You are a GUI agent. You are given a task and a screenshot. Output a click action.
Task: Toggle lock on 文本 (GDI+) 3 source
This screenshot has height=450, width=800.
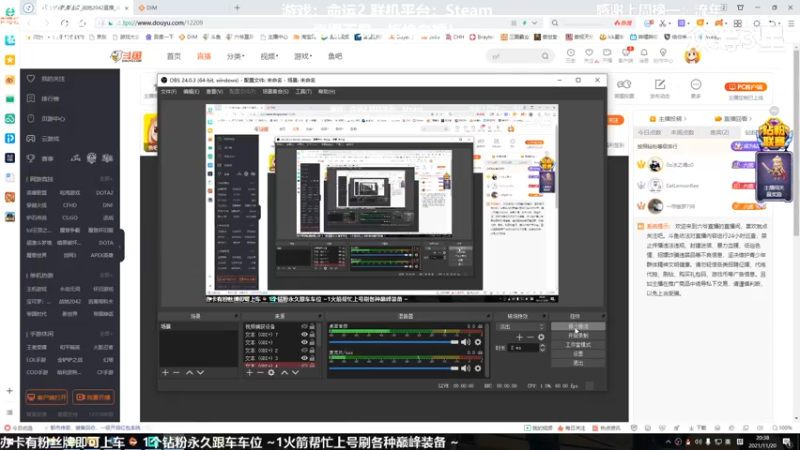coord(312,358)
